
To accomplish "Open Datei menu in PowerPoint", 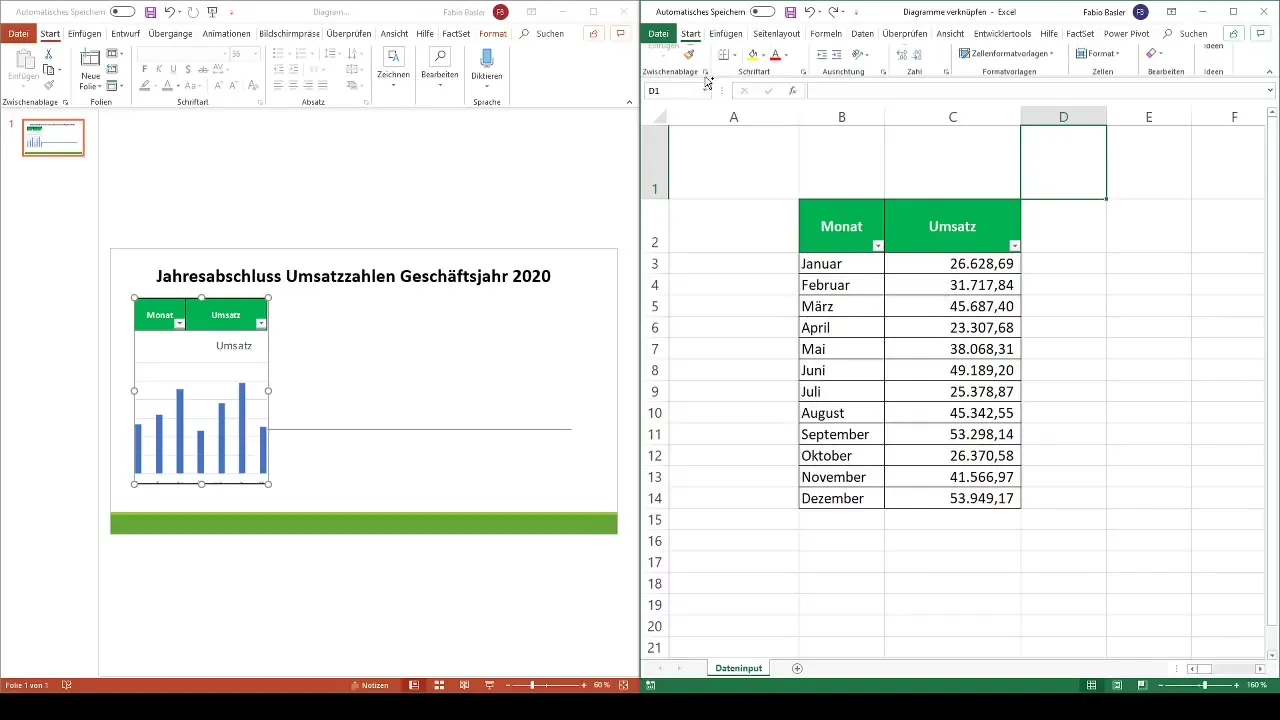I will pyautogui.click(x=18, y=33).
